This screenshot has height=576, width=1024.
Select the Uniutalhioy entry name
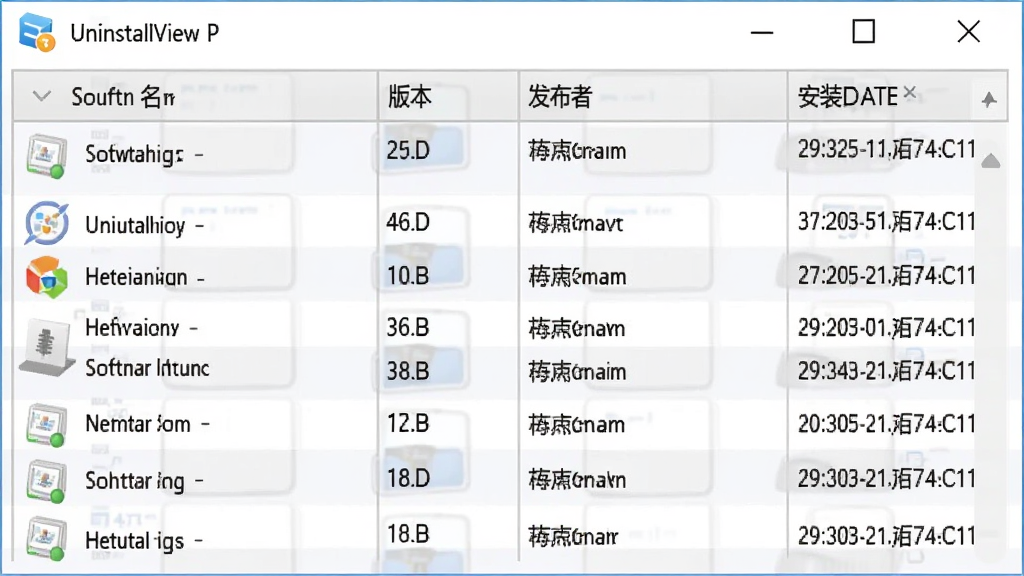tap(135, 226)
